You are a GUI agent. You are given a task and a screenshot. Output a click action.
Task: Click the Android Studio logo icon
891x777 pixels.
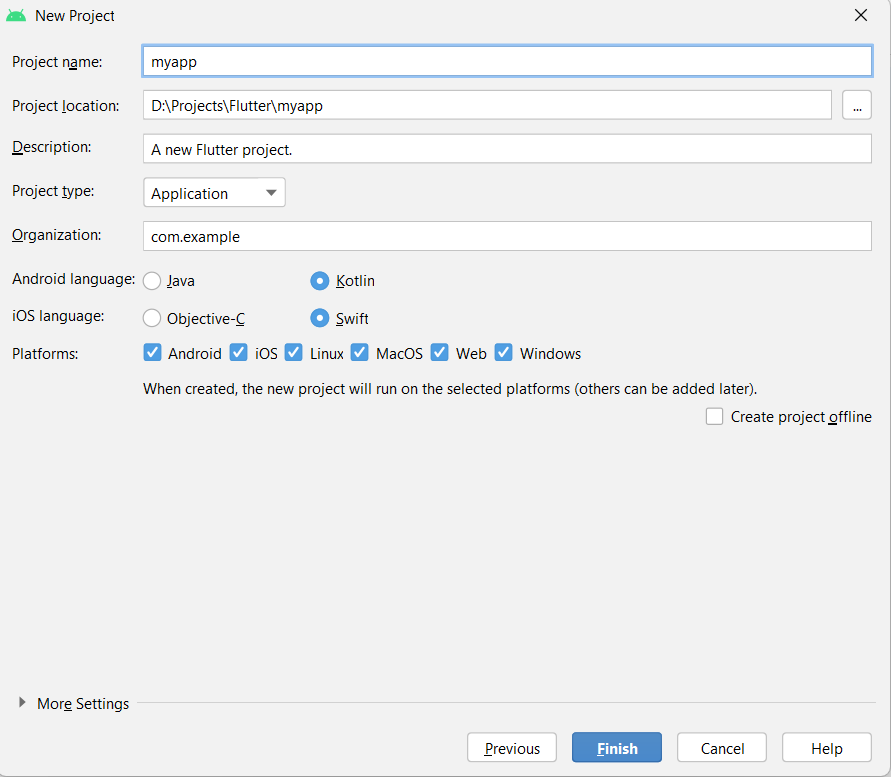click(16, 16)
